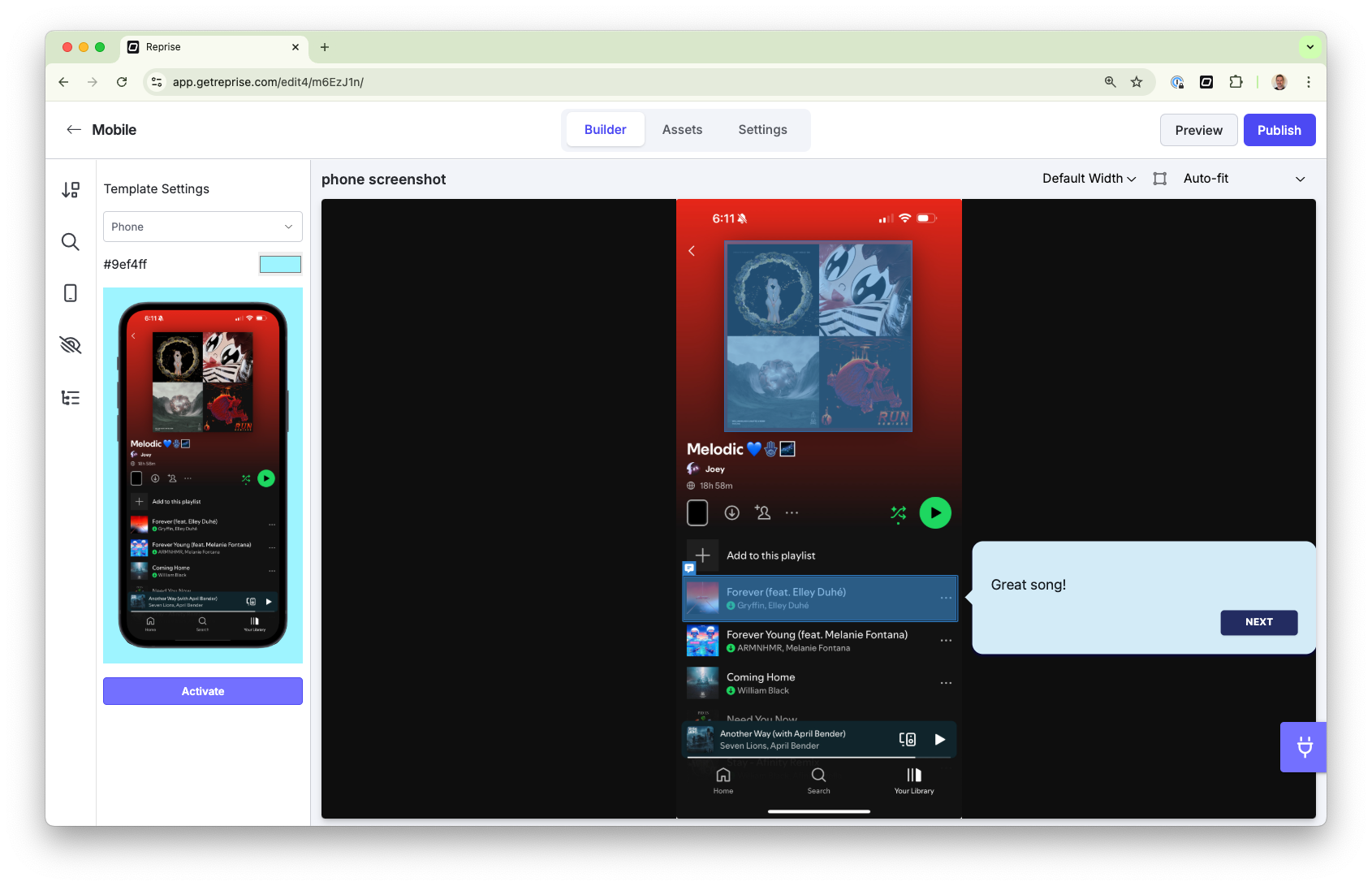Go back with the arrow beside Mobile

click(x=74, y=130)
